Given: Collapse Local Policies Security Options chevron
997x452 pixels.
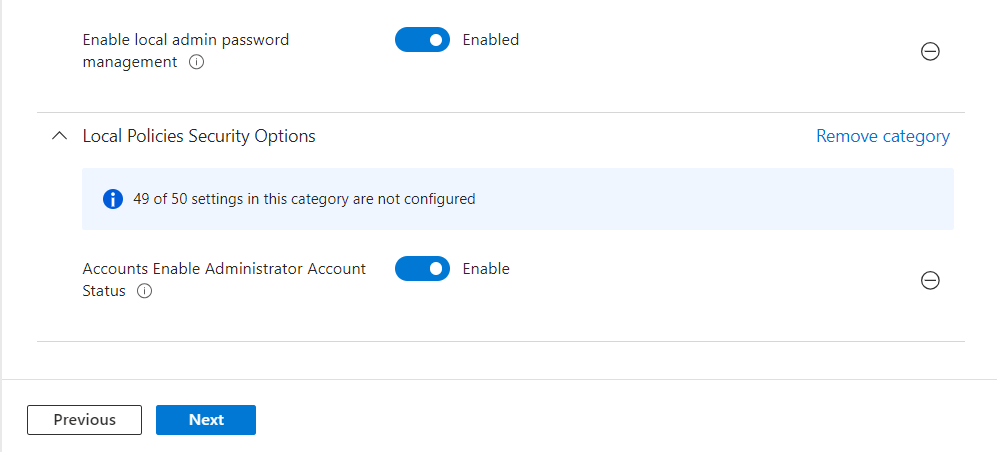Looking at the screenshot, I should pos(59,137).
